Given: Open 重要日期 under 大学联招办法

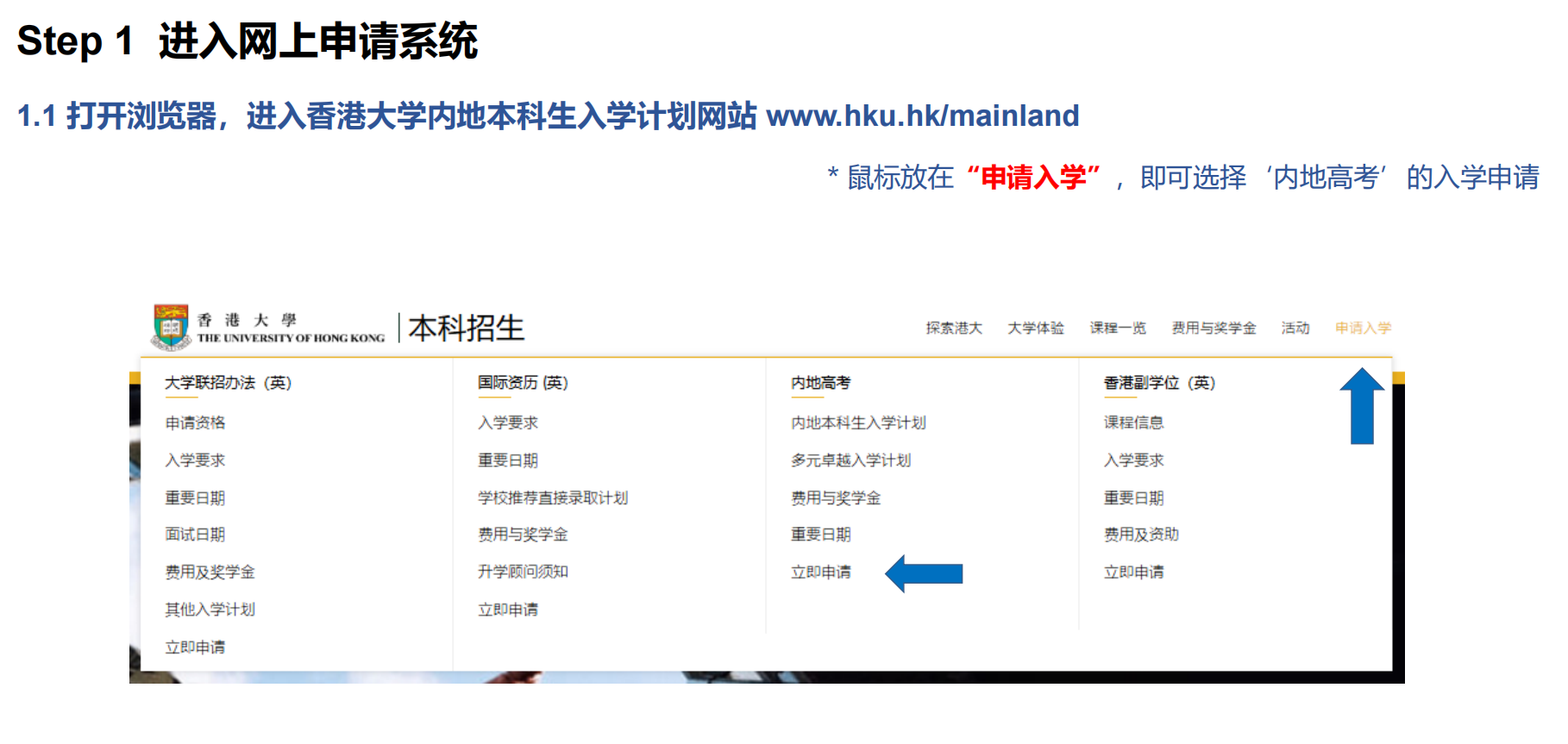Looking at the screenshot, I should [195, 498].
